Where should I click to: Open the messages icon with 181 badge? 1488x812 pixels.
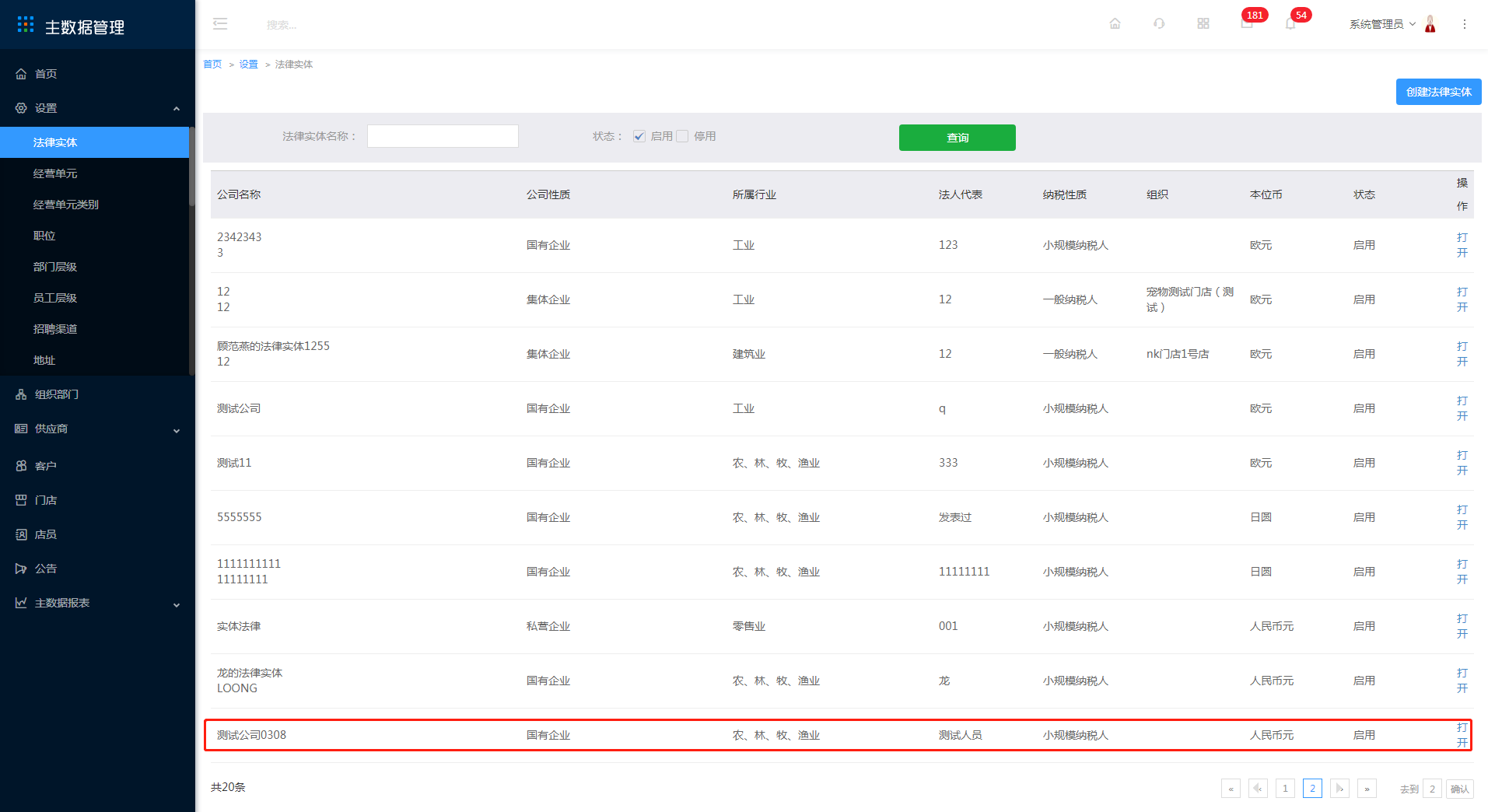[1247, 24]
